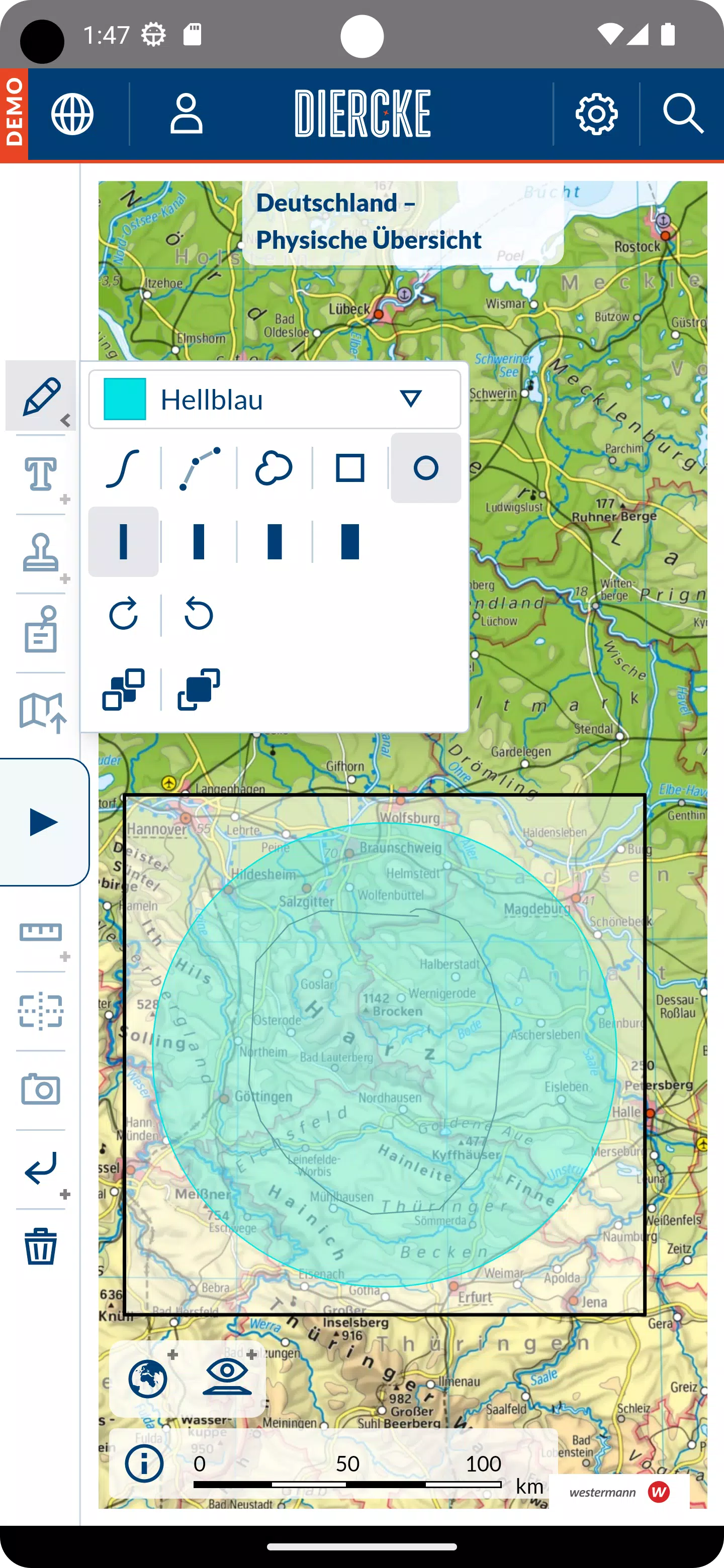Bring shape to front layer
724x1568 pixels.
[199, 689]
